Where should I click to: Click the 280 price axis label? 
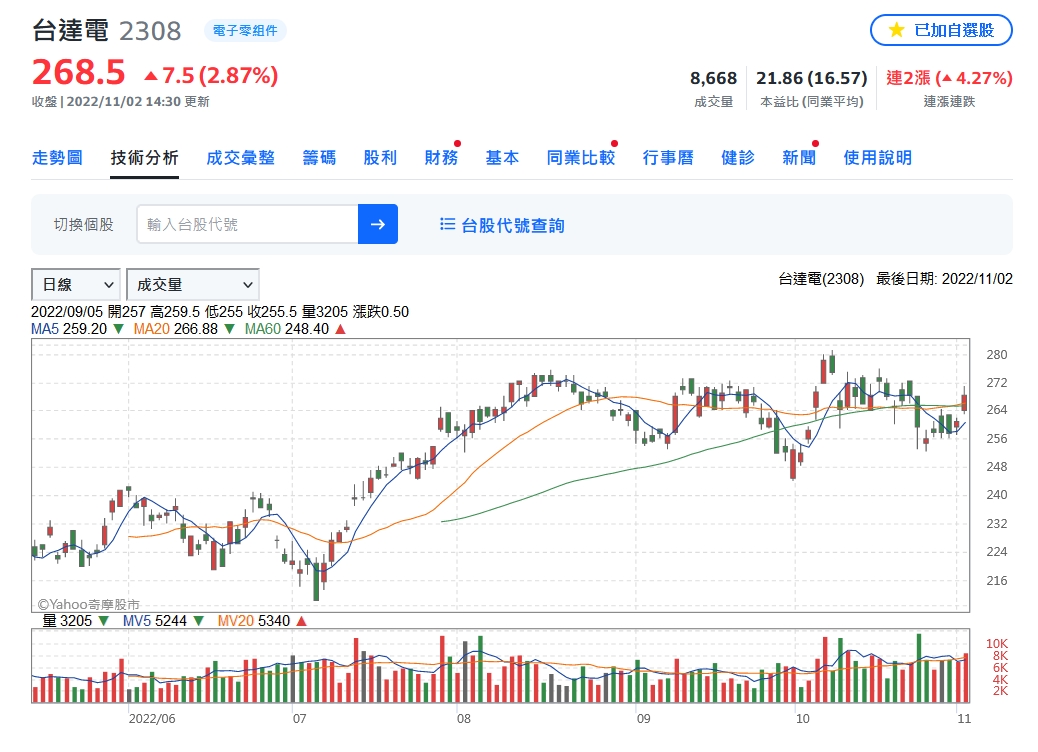[x=996, y=354]
